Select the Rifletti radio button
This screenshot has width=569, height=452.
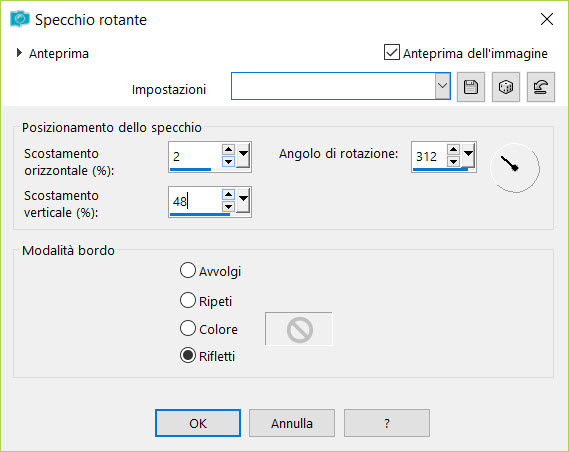[x=188, y=356]
